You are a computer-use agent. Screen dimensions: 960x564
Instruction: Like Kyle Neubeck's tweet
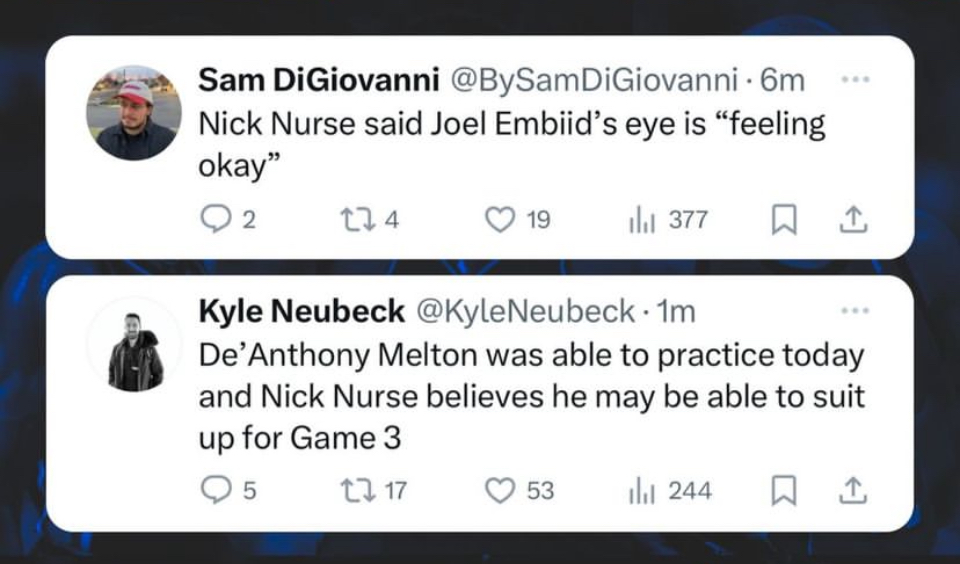coord(498,490)
